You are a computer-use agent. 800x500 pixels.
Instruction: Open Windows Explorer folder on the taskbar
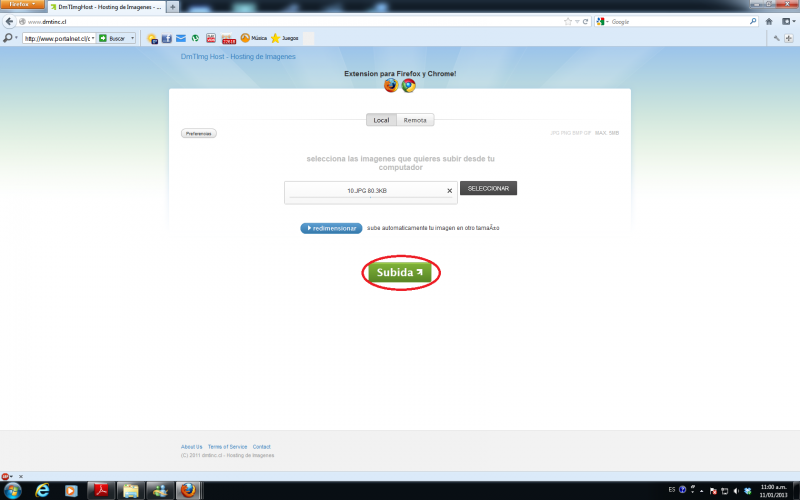[x=131, y=491]
